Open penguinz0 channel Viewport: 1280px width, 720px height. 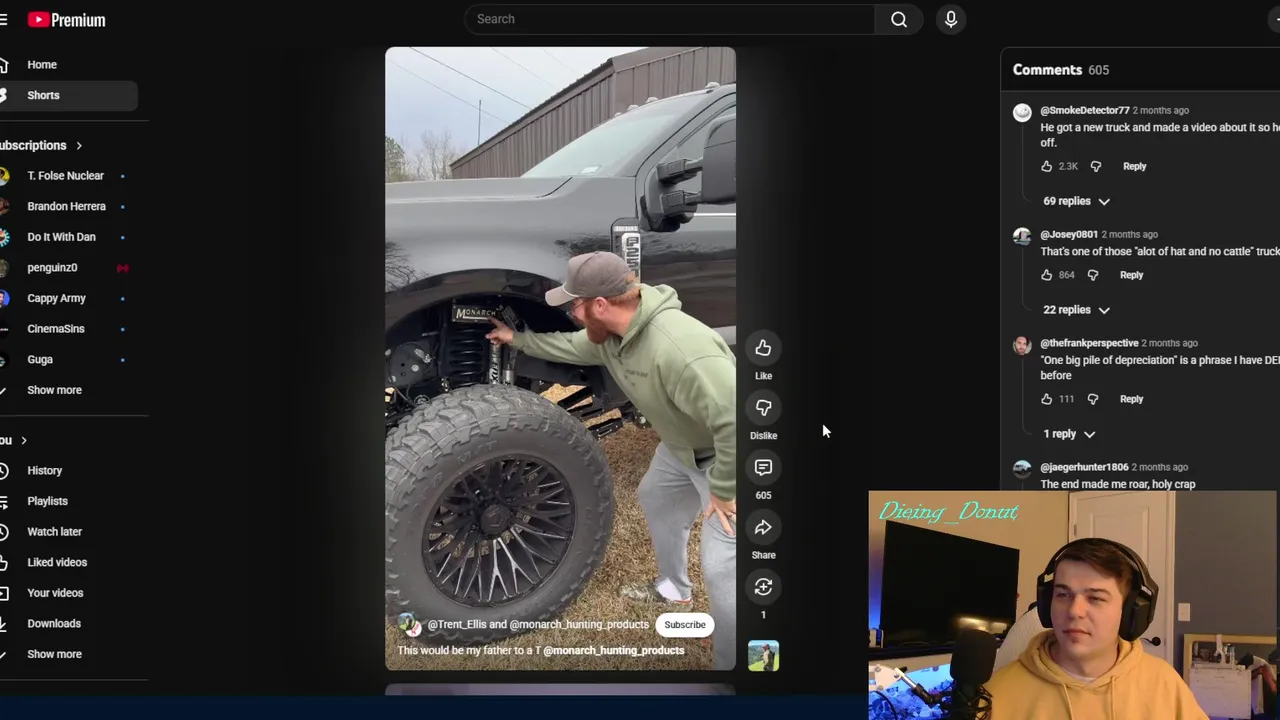coord(52,268)
